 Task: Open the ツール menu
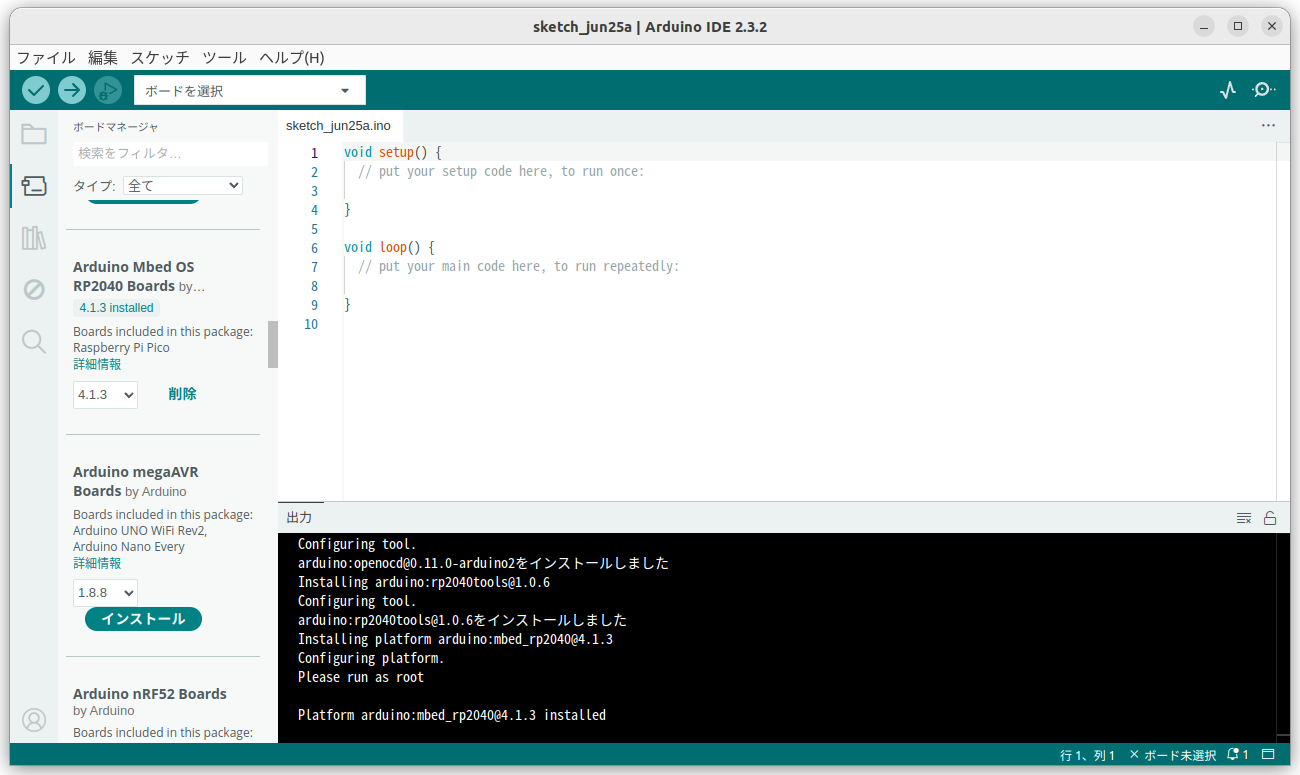(x=224, y=57)
